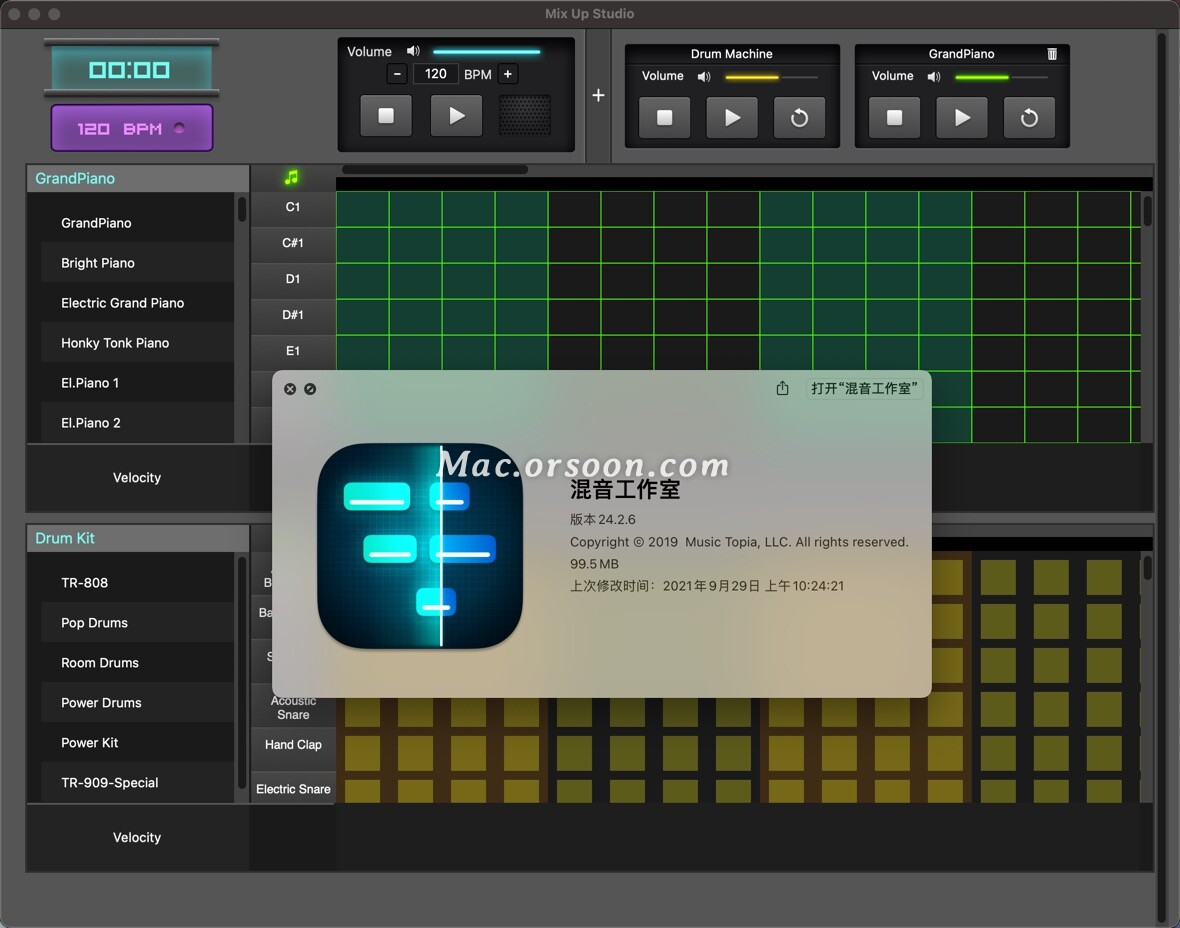Select the Power Drums kit
Viewport: 1180px width, 928px height.
pos(137,702)
